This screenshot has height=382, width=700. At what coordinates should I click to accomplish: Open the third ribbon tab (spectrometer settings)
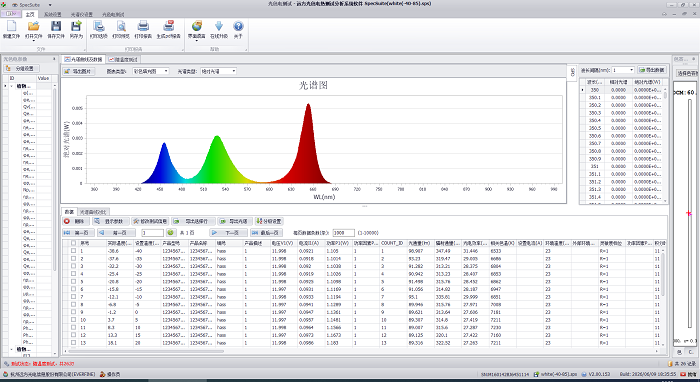[82, 14]
